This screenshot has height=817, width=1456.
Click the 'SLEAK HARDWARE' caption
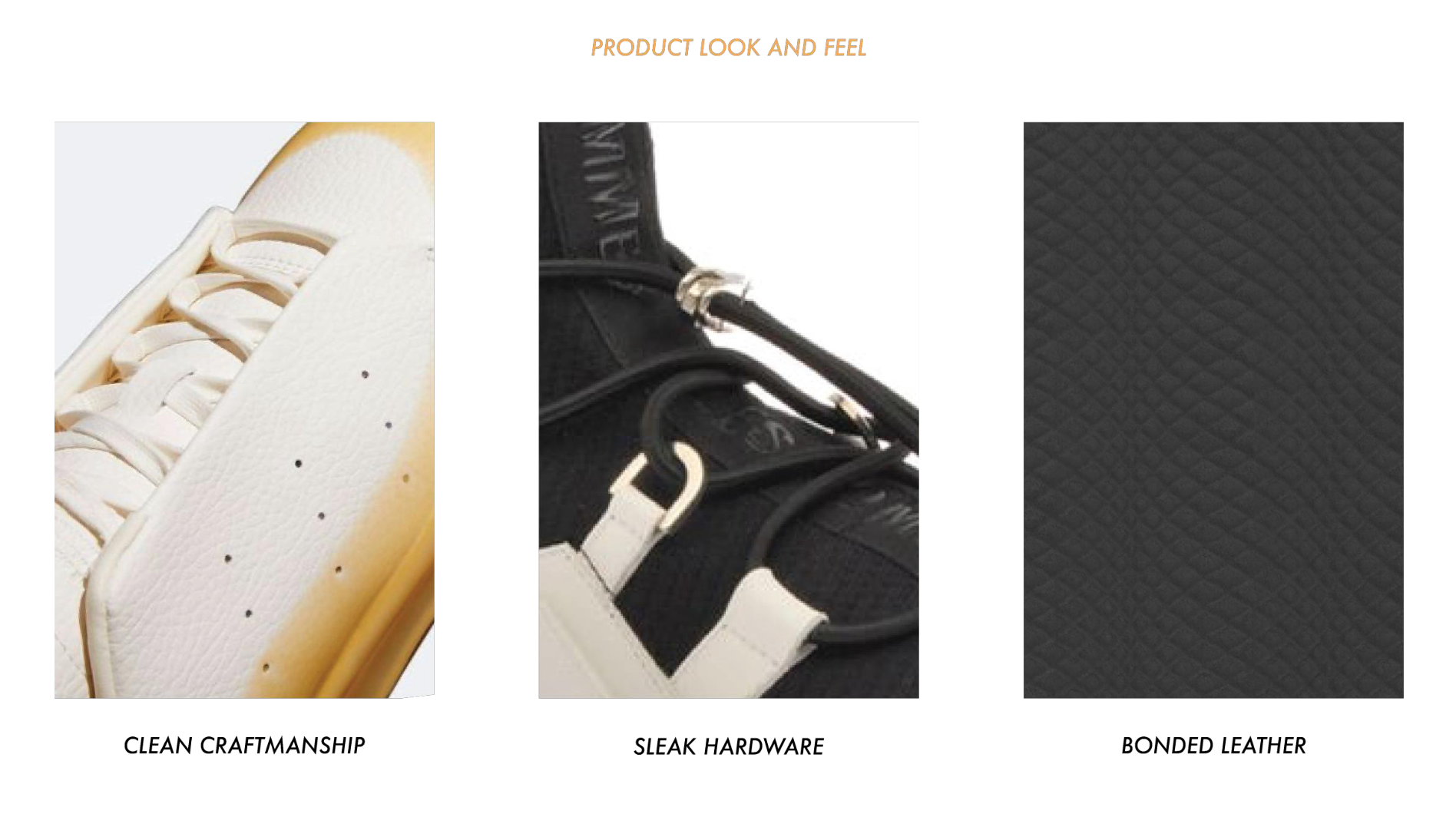click(x=729, y=746)
